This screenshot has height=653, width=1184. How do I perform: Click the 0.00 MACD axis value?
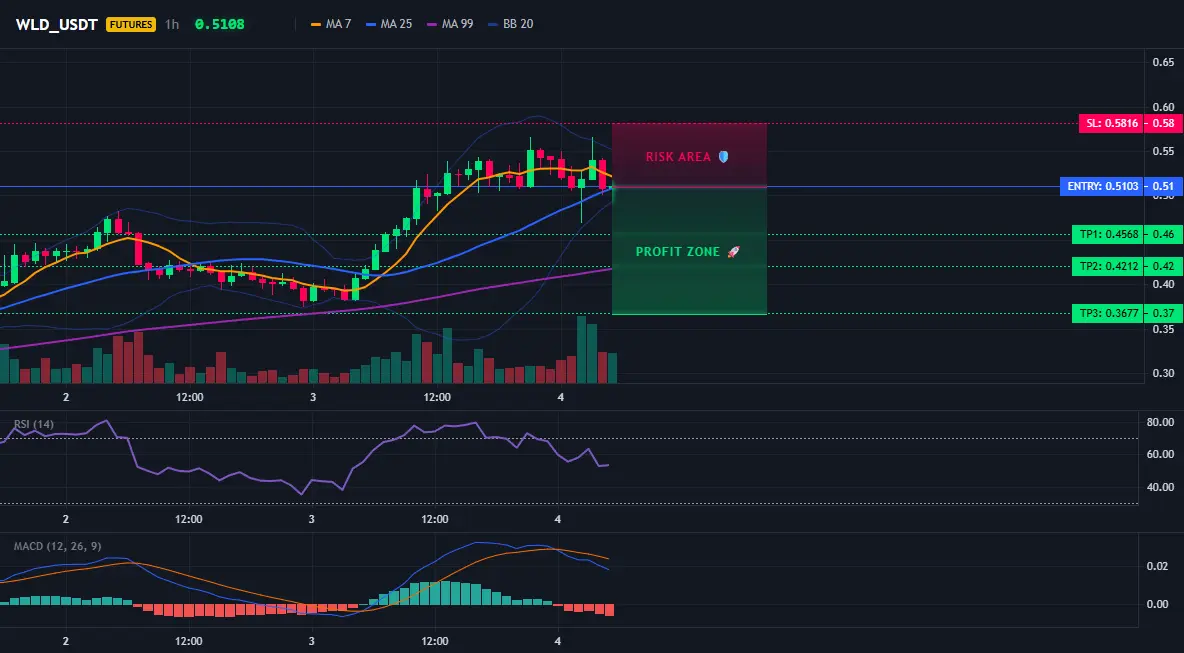1157,604
